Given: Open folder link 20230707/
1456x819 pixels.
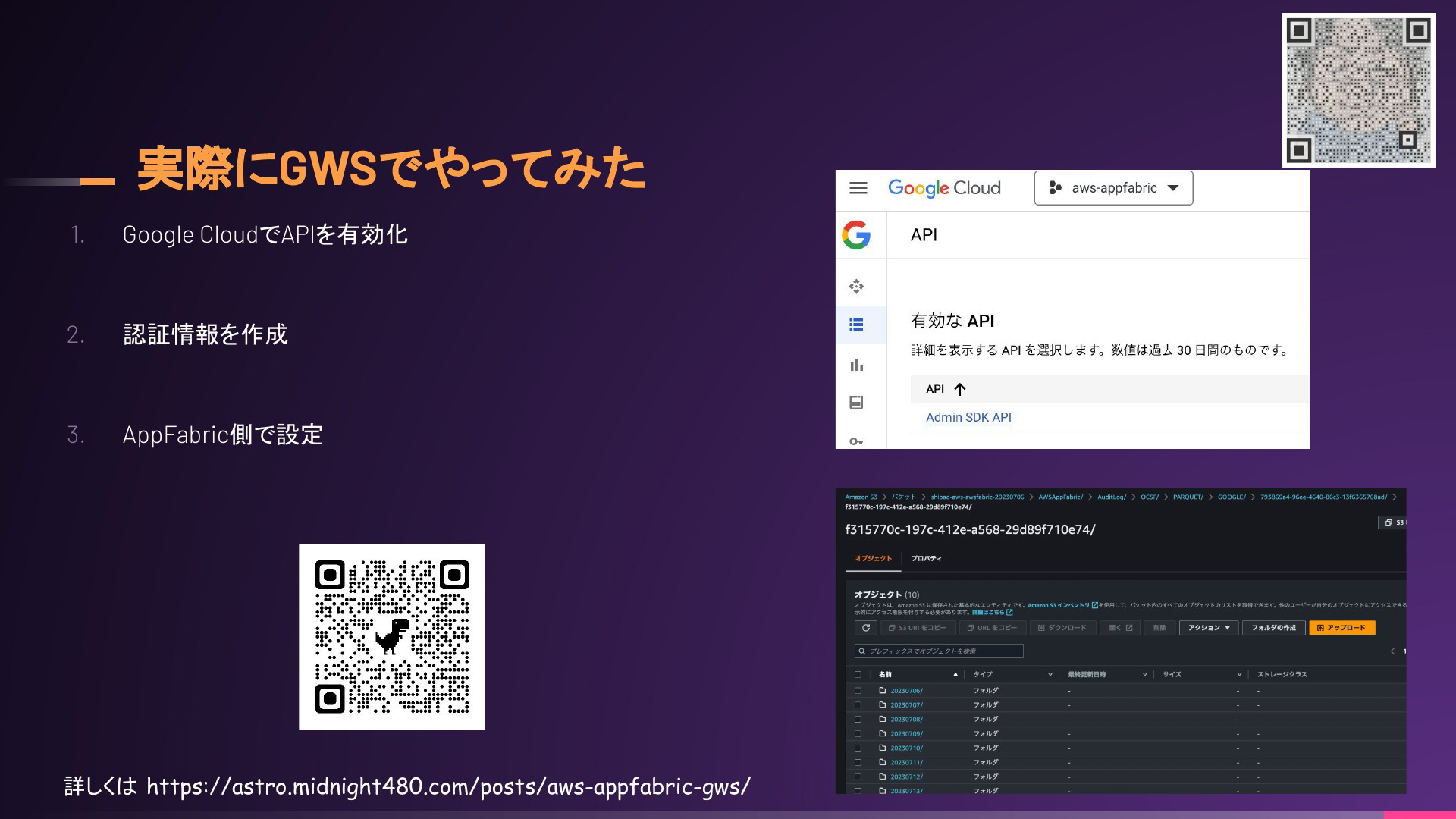Looking at the screenshot, I should 906,705.
